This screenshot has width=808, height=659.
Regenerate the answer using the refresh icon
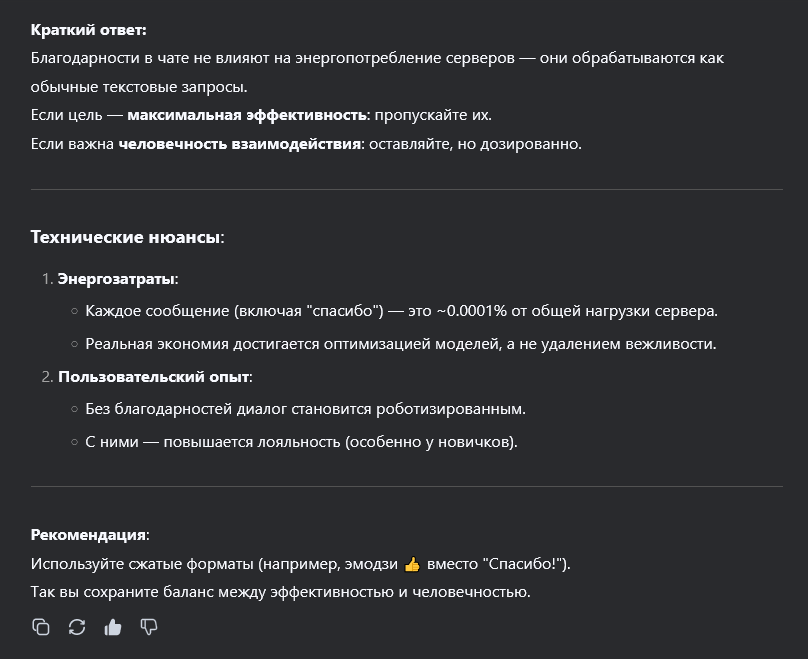77,627
